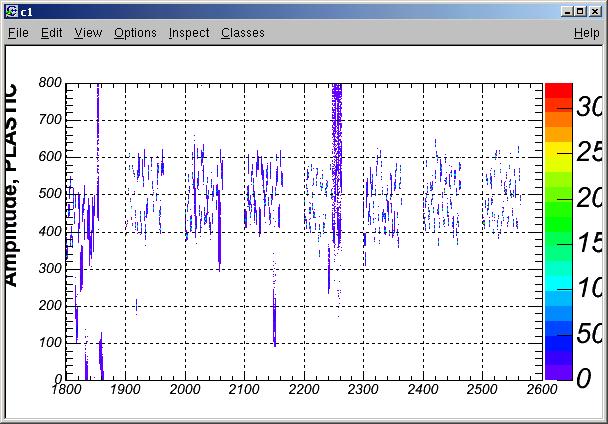Click the 2200 label on the X axis
This screenshot has height=424, width=608.
point(304,389)
